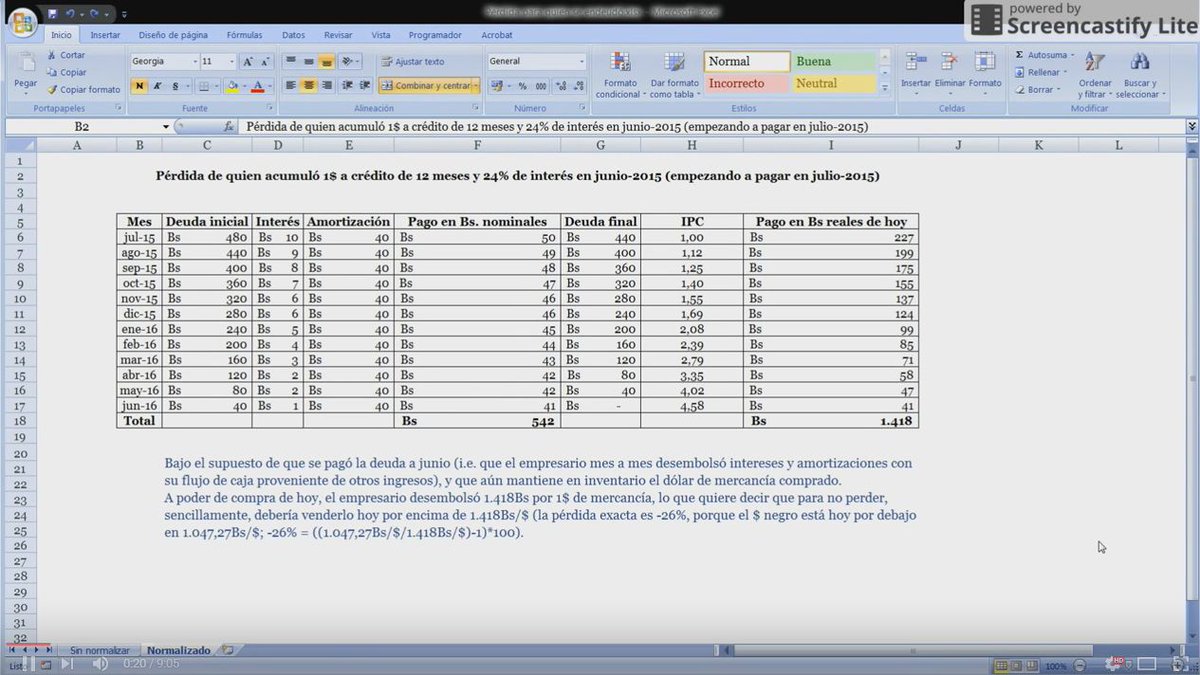Click the fill color paint bucket
Viewport: 1200px width, 675px height.
pos(232,86)
